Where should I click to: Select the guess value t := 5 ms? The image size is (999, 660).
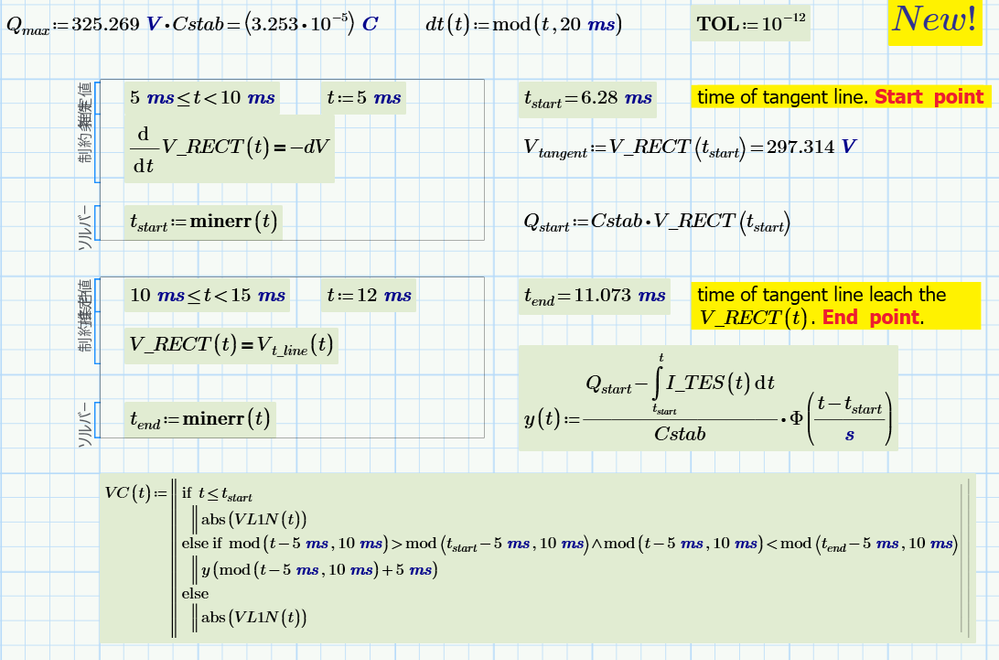point(364,98)
